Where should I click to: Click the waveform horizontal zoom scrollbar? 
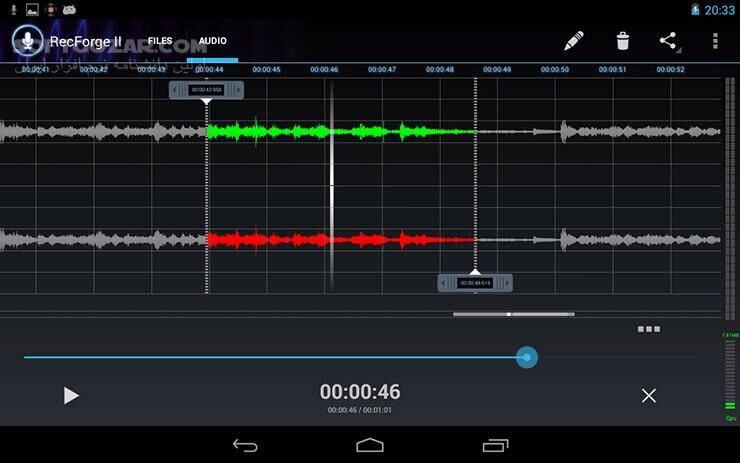pos(513,314)
